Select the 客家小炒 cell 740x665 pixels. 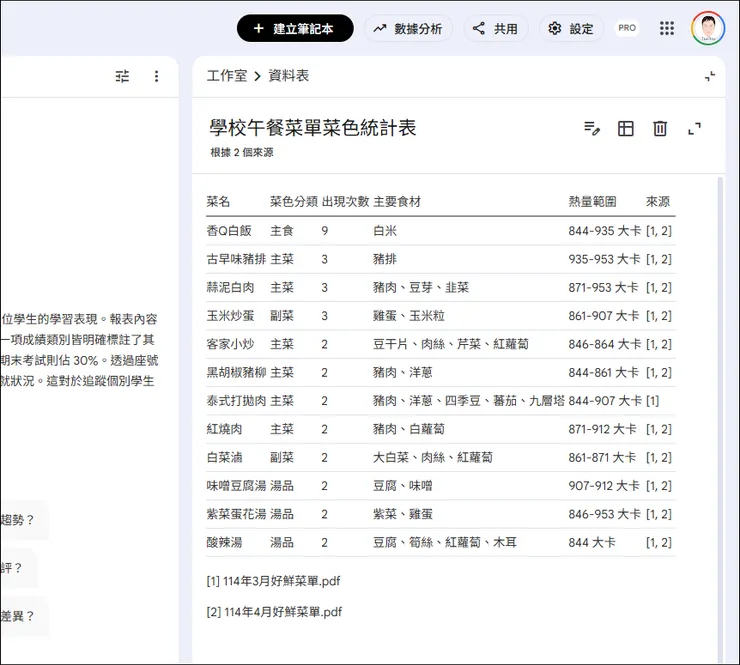click(230, 344)
